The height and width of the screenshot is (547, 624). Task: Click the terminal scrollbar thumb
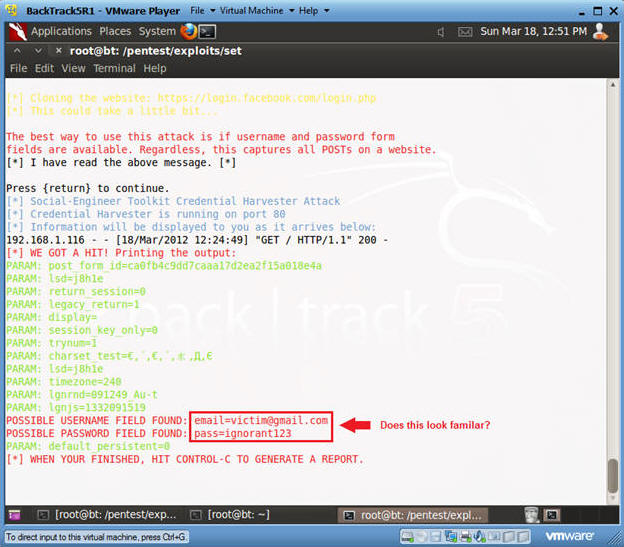tap(613, 476)
